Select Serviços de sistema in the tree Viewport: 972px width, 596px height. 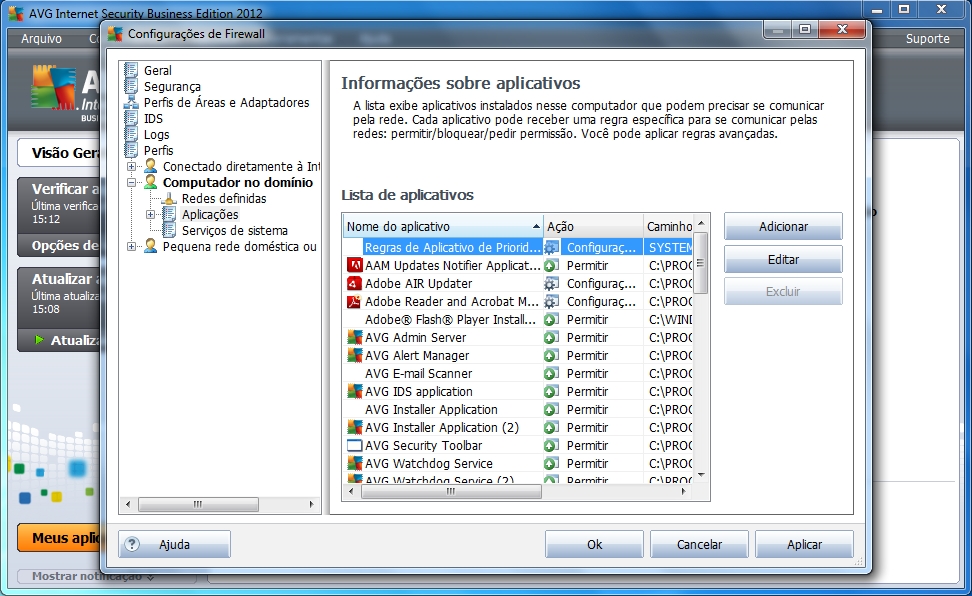[x=234, y=230]
